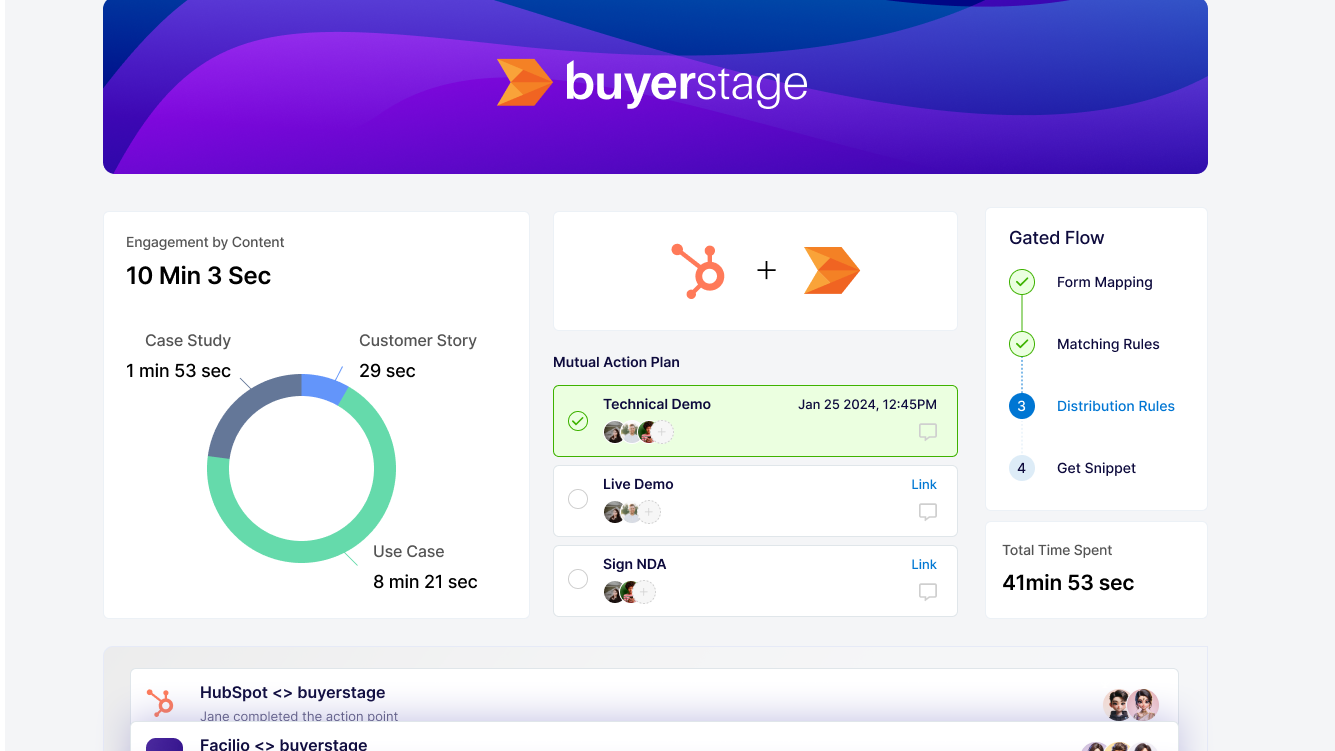
Task: Mark the Live Demo task as complete
Action: click(578, 499)
